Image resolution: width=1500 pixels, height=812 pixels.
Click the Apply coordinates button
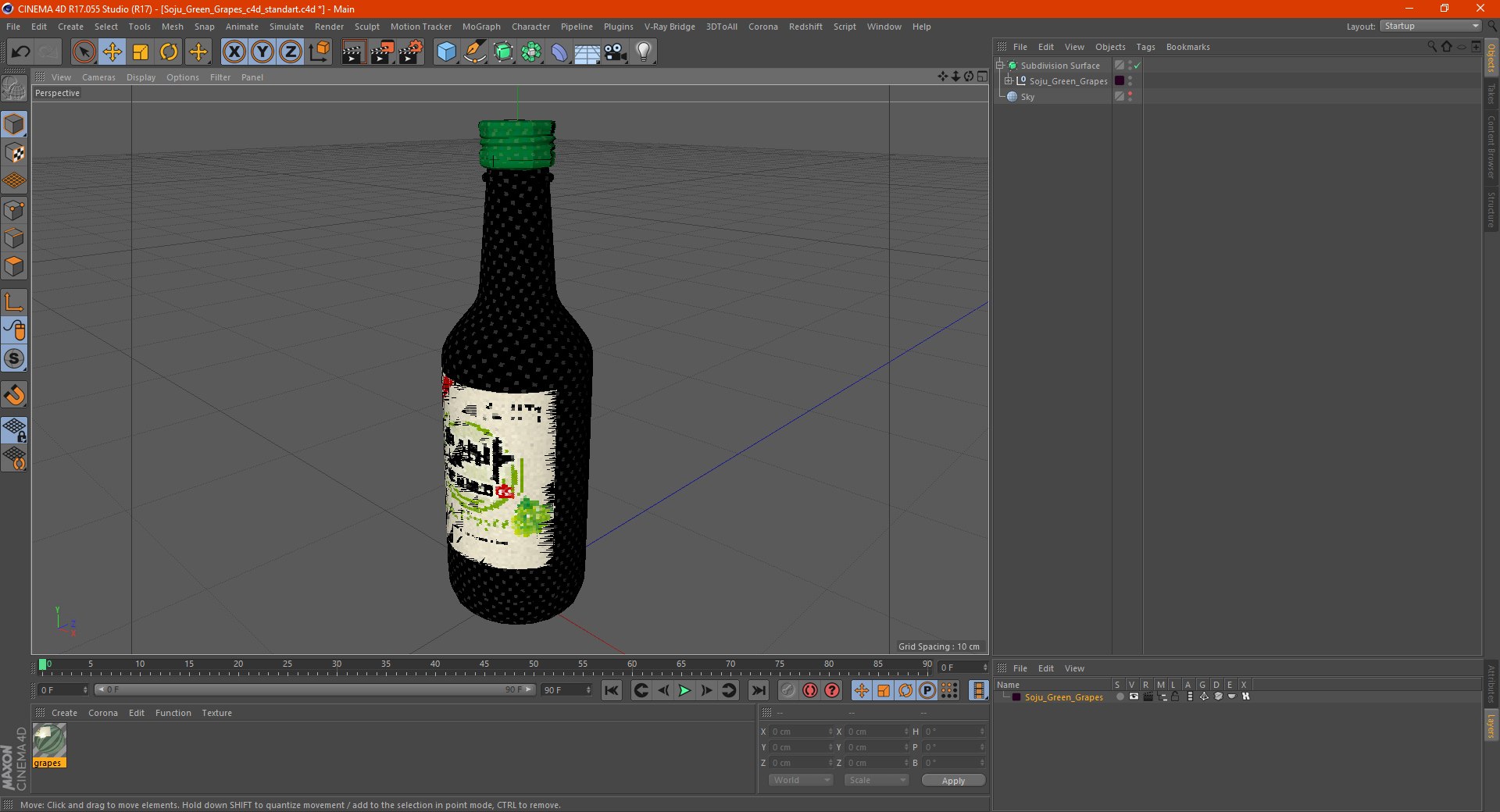pyautogui.click(x=953, y=781)
